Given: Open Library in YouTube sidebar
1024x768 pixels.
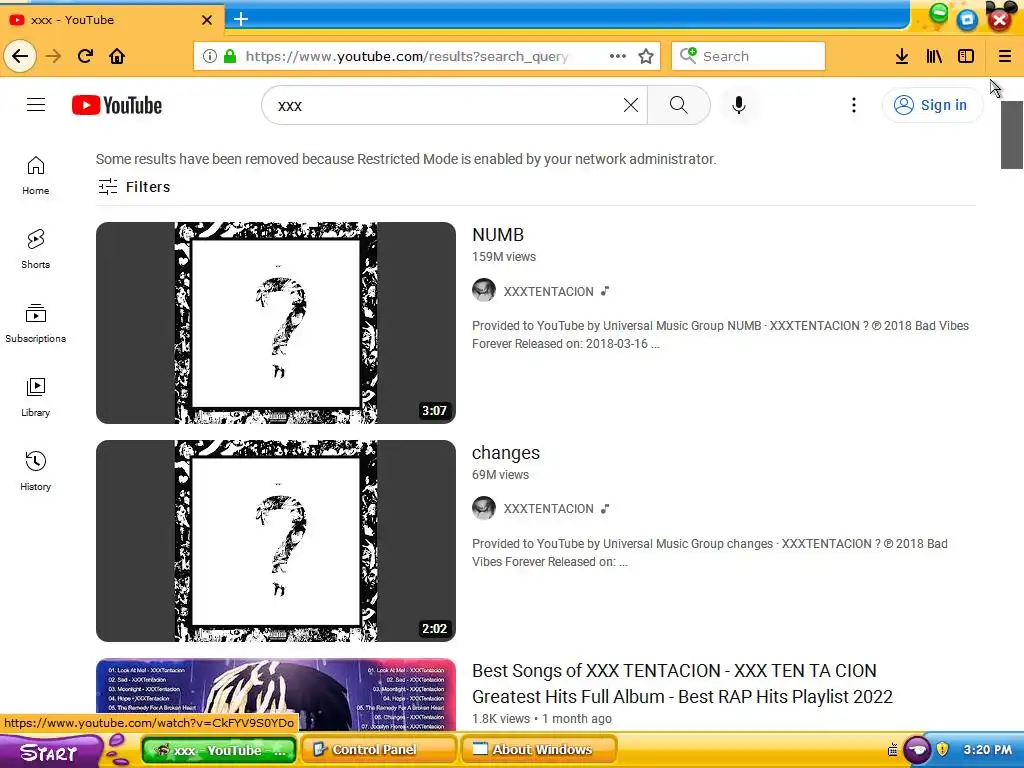Looking at the screenshot, I should pos(35,397).
